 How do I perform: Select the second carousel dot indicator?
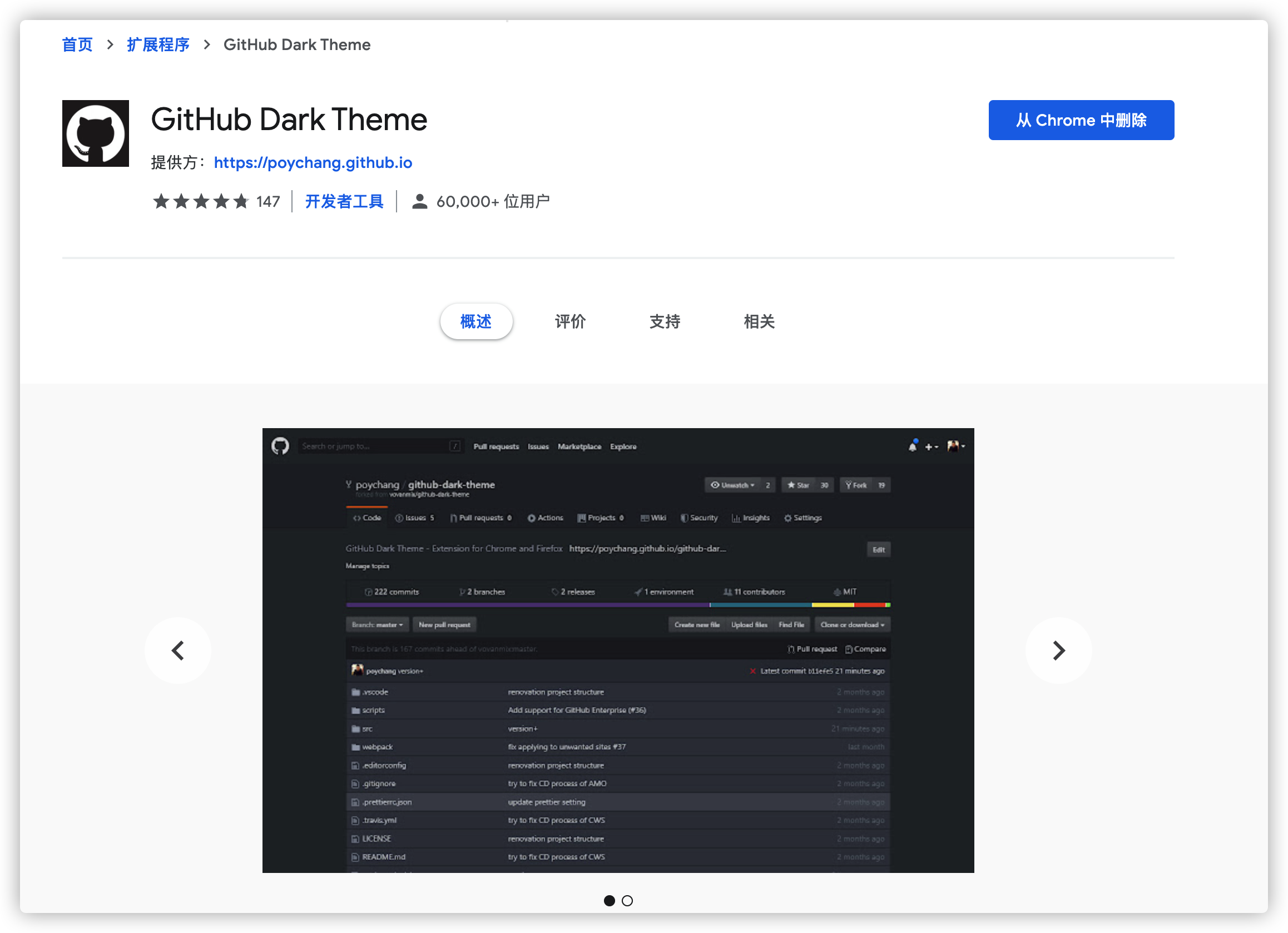click(627, 901)
